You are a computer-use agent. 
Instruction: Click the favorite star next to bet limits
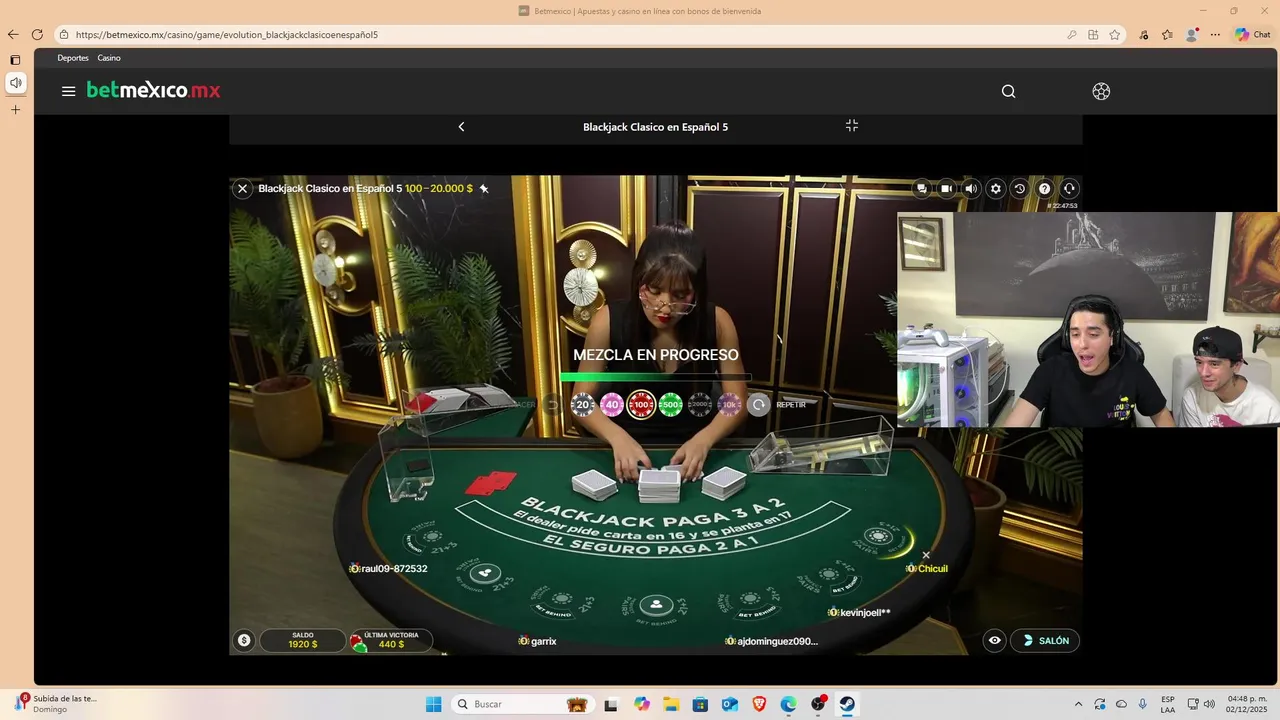coord(484,188)
